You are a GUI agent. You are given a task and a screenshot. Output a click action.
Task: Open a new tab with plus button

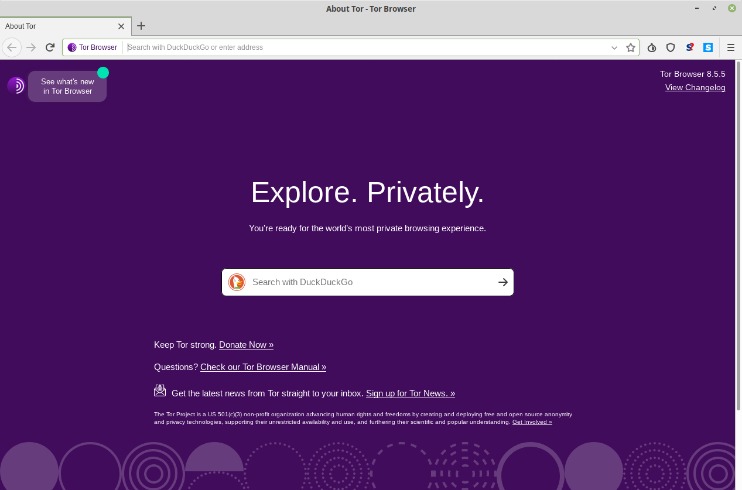(141, 26)
